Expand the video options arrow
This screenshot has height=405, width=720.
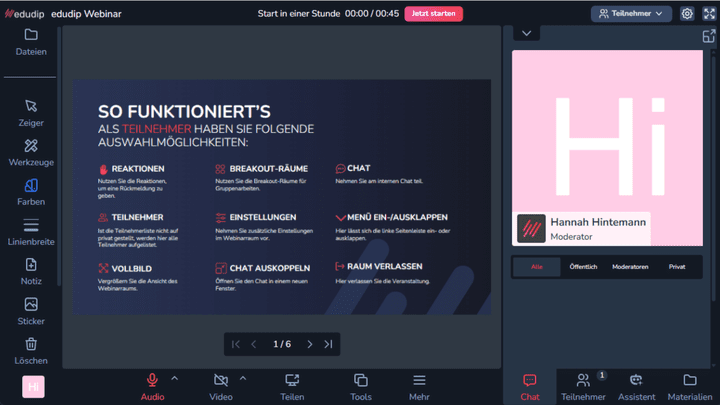243,379
